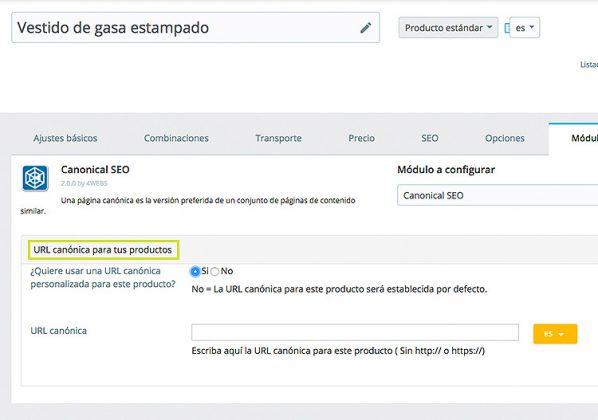Image resolution: width=598 pixels, height=420 pixels.
Task: Switch to the Opciones tab
Action: point(505,138)
